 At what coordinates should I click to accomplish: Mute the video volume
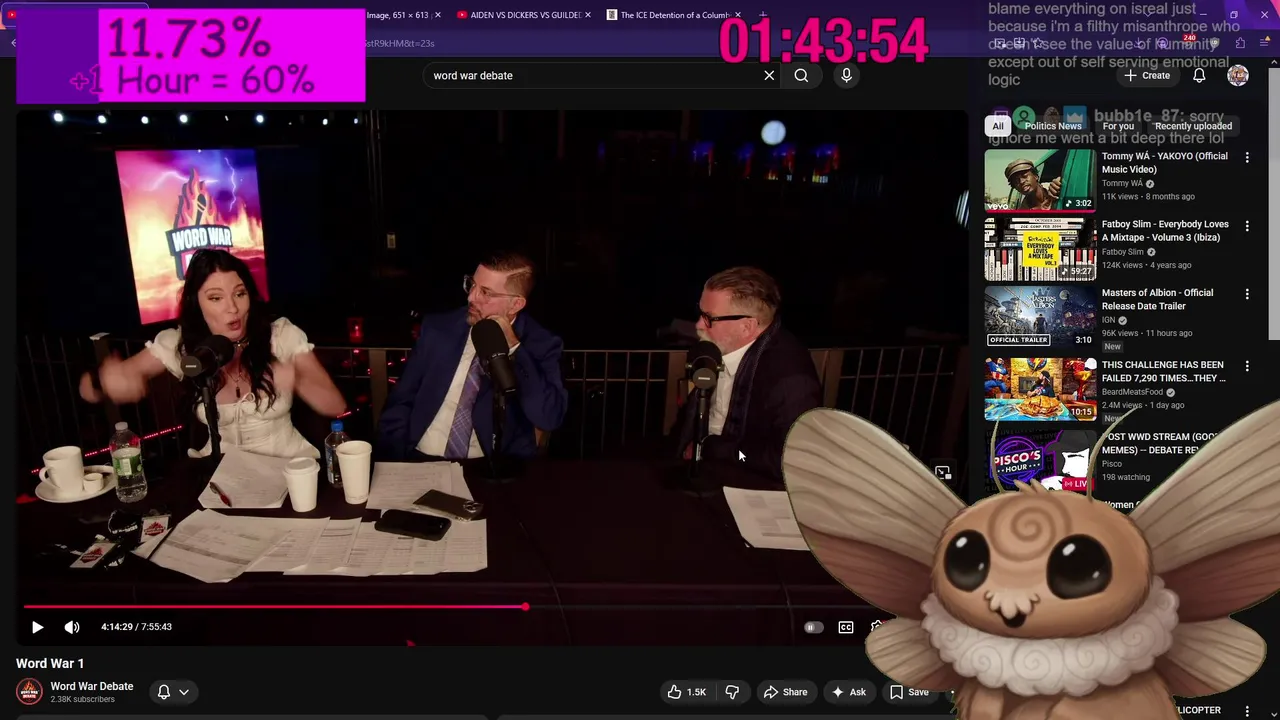72,627
